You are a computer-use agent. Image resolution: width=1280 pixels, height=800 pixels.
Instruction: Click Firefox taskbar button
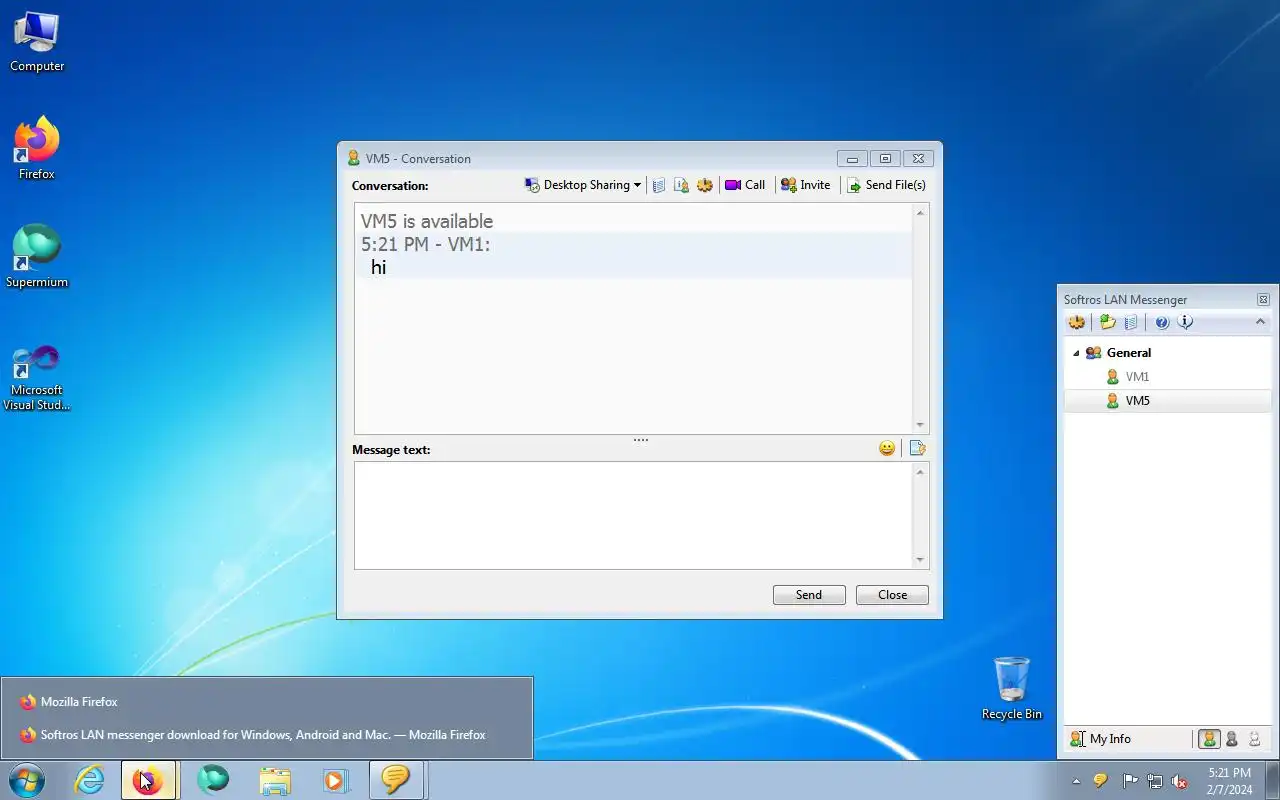tap(148, 780)
